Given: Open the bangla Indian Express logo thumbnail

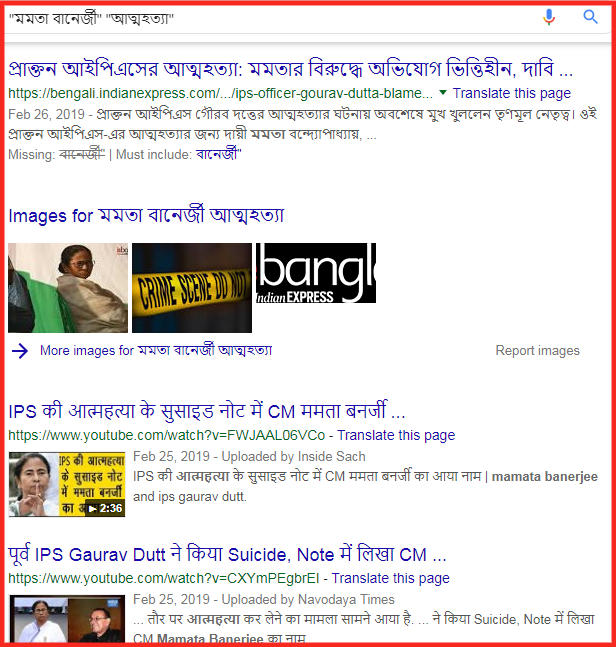Looking at the screenshot, I should point(316,273).
